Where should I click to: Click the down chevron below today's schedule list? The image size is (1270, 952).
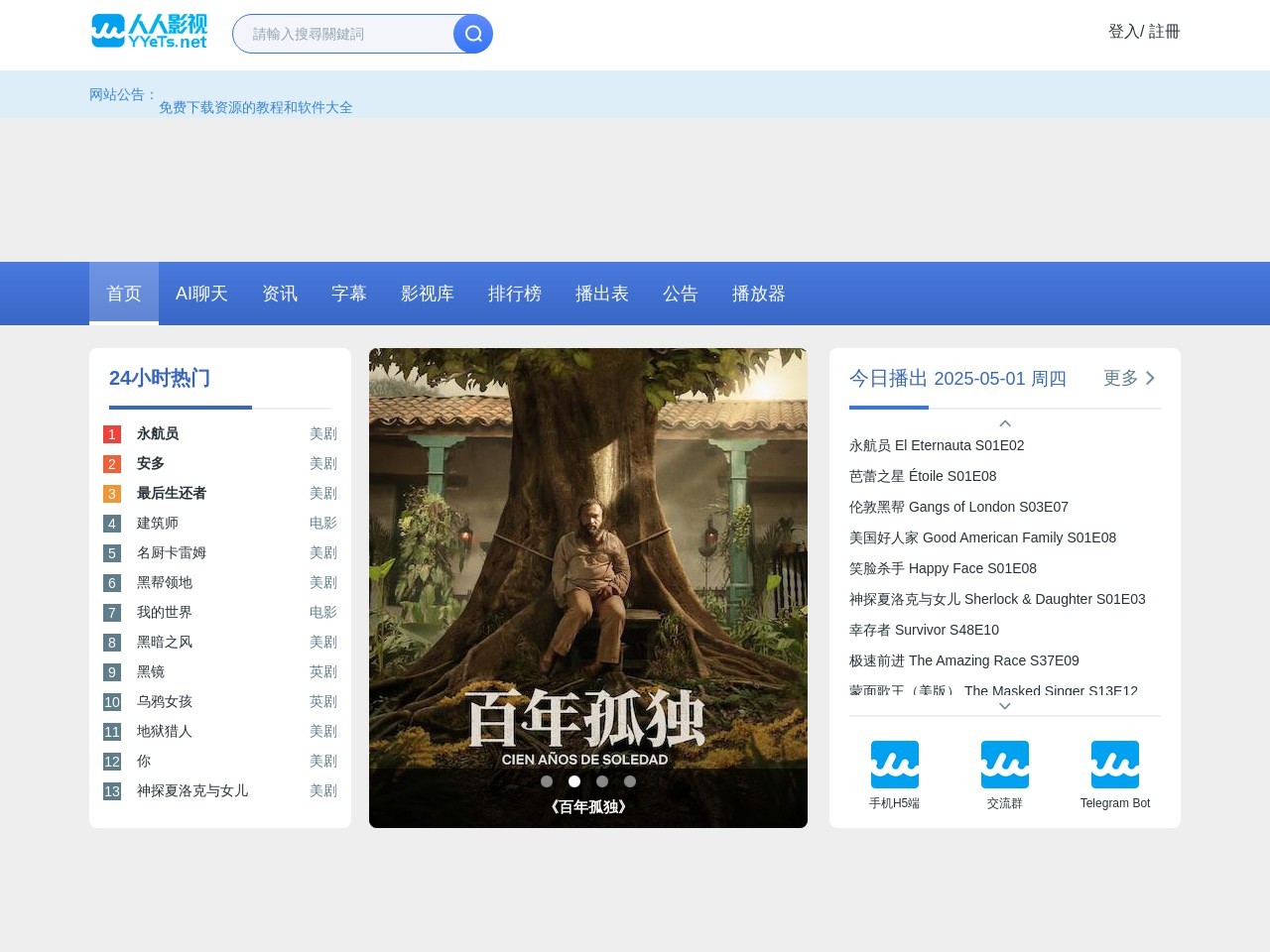[1005, 706]
